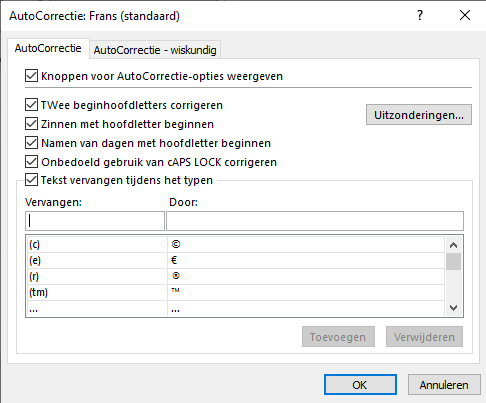The height and width of the screenshot is (403, 486).
Task: Select the (tm) trademark row
Action: (235, 292)
